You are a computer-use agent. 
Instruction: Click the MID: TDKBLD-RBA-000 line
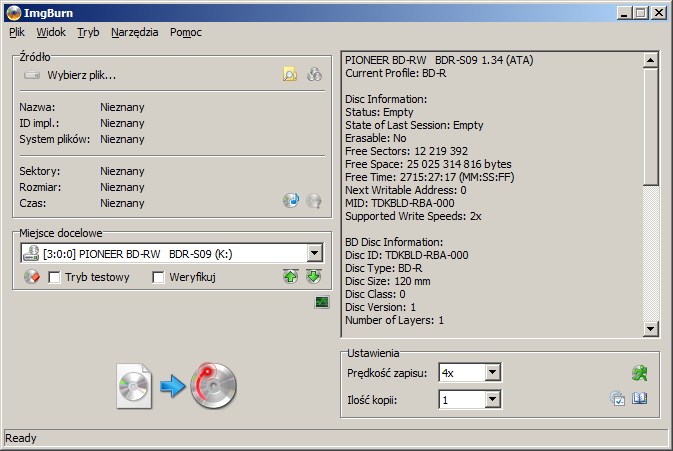pos(400,203)
